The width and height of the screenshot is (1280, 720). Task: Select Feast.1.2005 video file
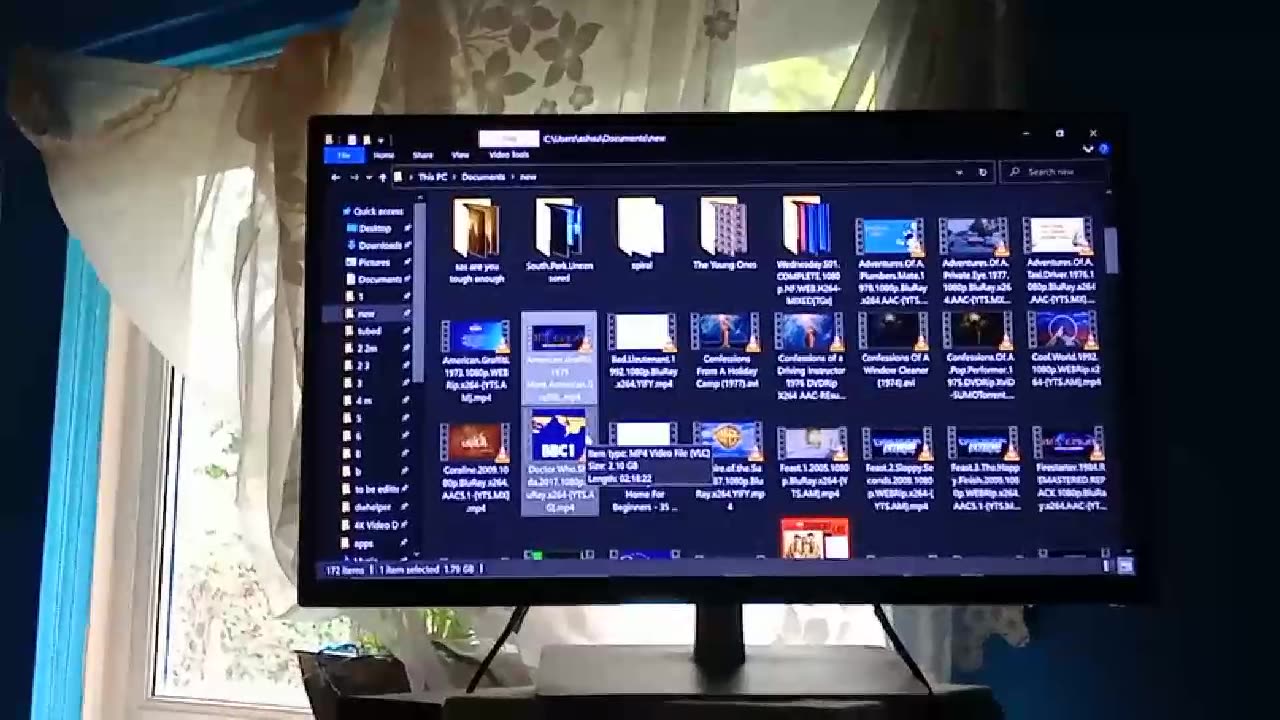click(813, 464)
